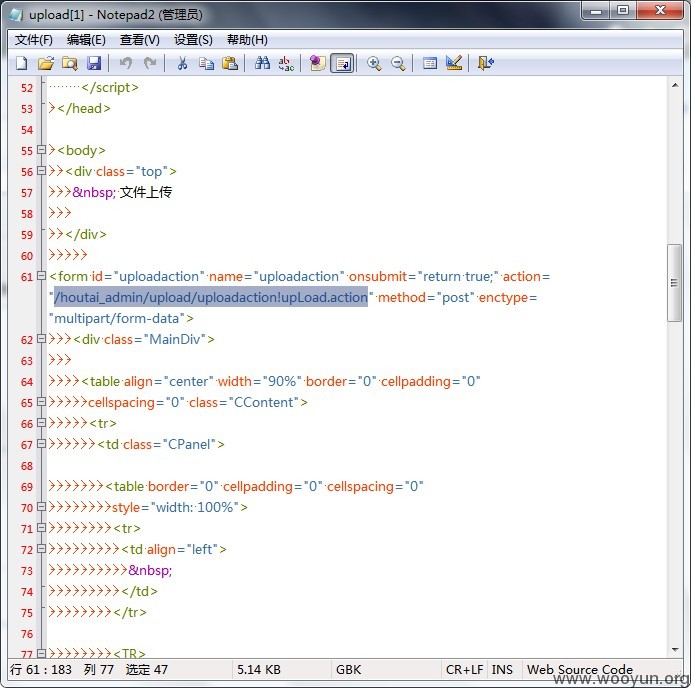Open the 设置(S) menu
The image size is (691, 688).
point(193,40)
